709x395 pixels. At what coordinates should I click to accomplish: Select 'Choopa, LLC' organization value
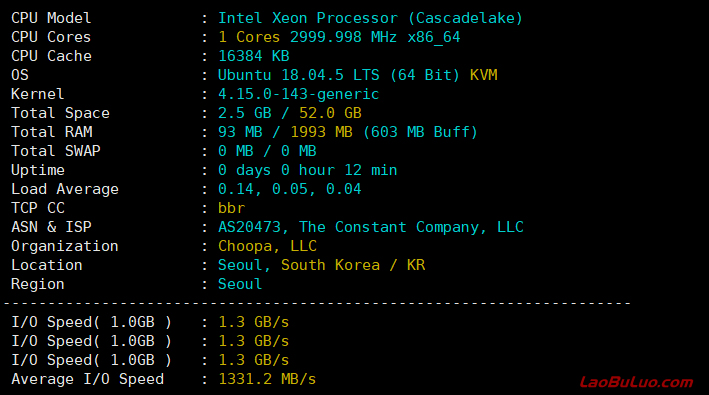(x=267, y=246)
